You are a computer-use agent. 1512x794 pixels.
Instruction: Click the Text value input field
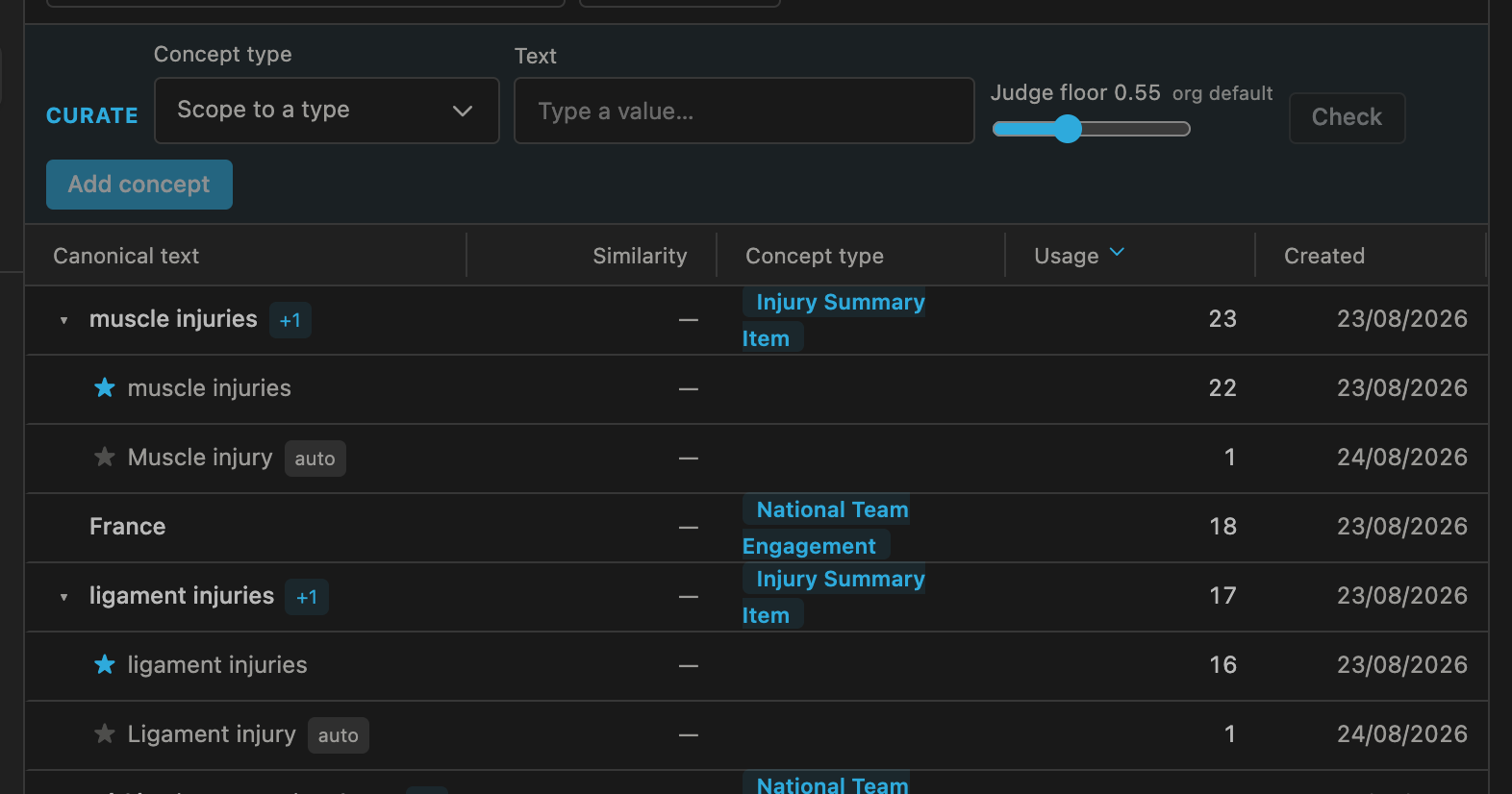pos(744,111)
